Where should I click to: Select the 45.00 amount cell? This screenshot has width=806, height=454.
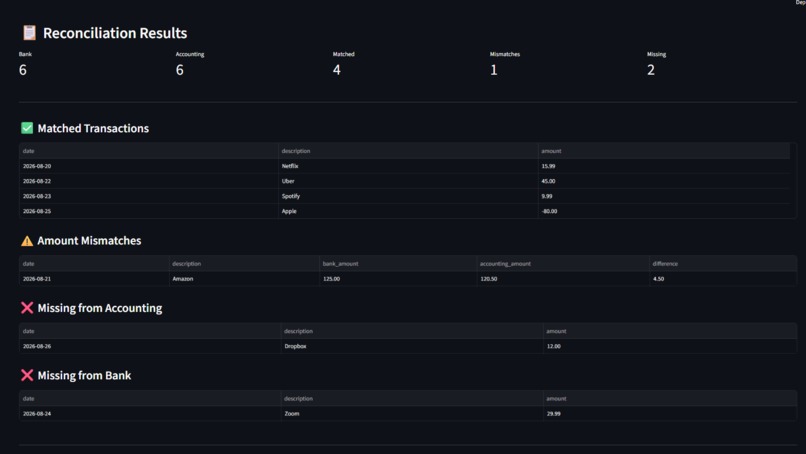click(x=664, y=181)
